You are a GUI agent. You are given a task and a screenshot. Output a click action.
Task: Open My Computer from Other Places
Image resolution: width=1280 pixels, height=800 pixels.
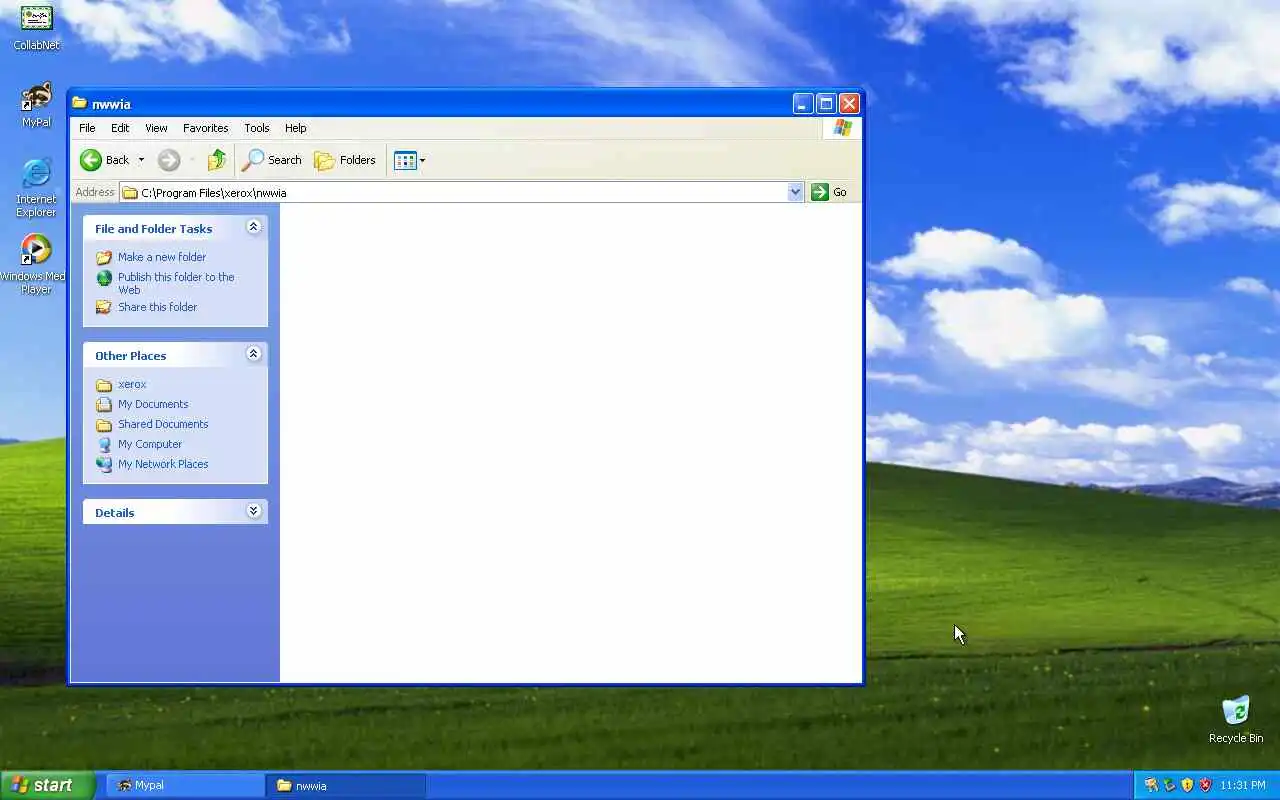[x=150, y=444]
